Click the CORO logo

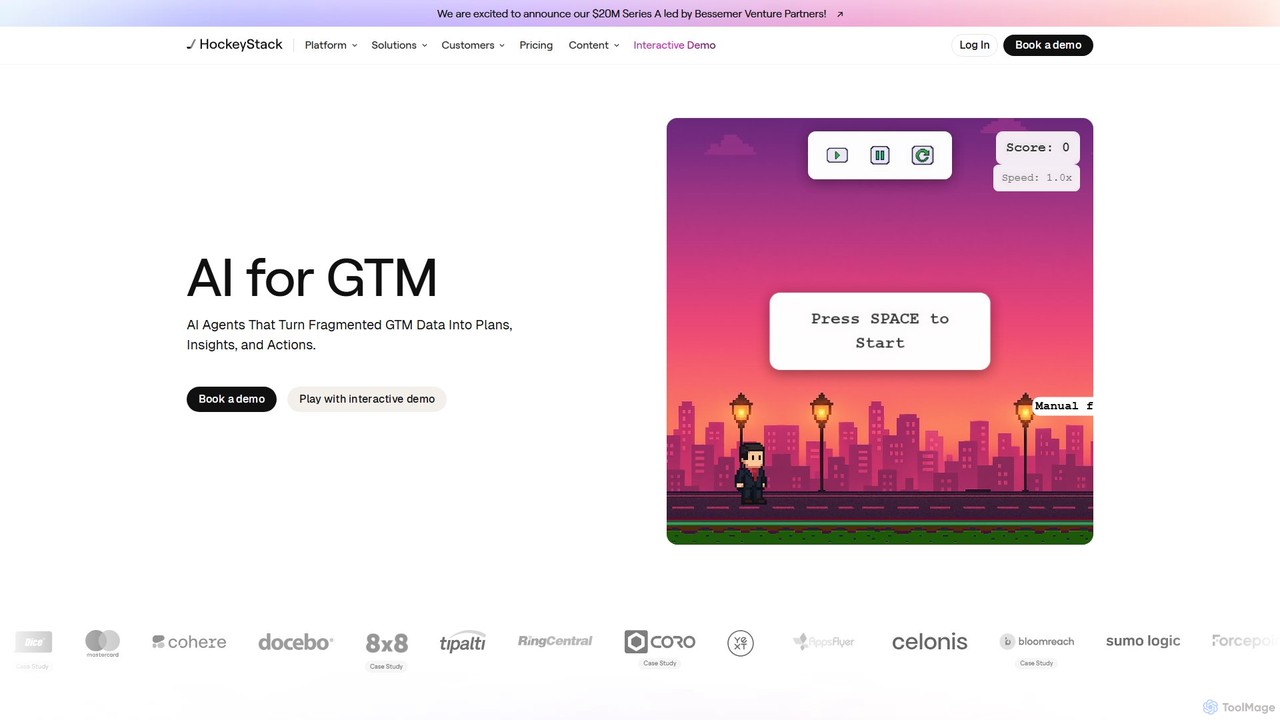click(x=660, y=642)
